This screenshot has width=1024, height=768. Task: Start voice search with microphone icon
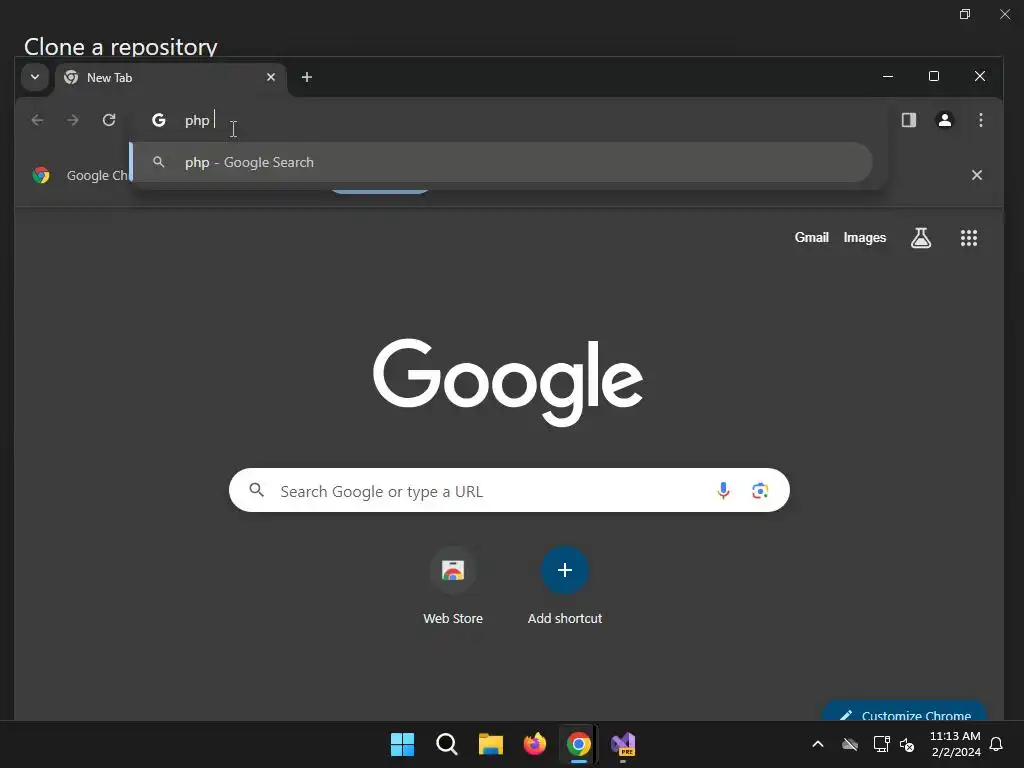click(x=723, y=490)
